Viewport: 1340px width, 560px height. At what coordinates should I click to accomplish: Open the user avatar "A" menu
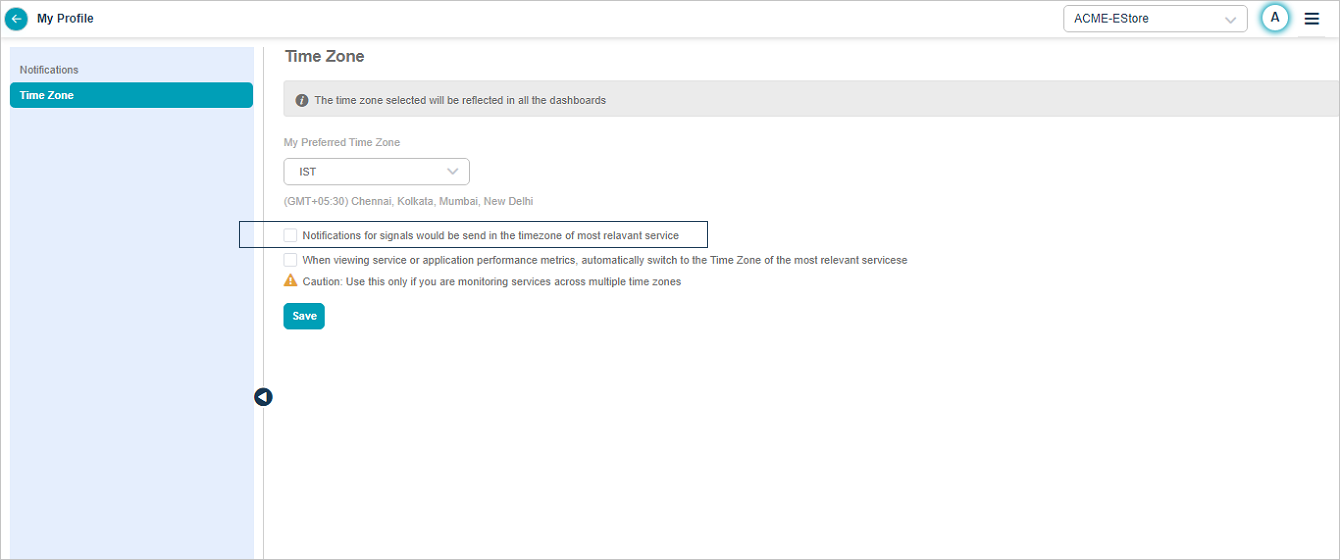[x=1274, y=18]
